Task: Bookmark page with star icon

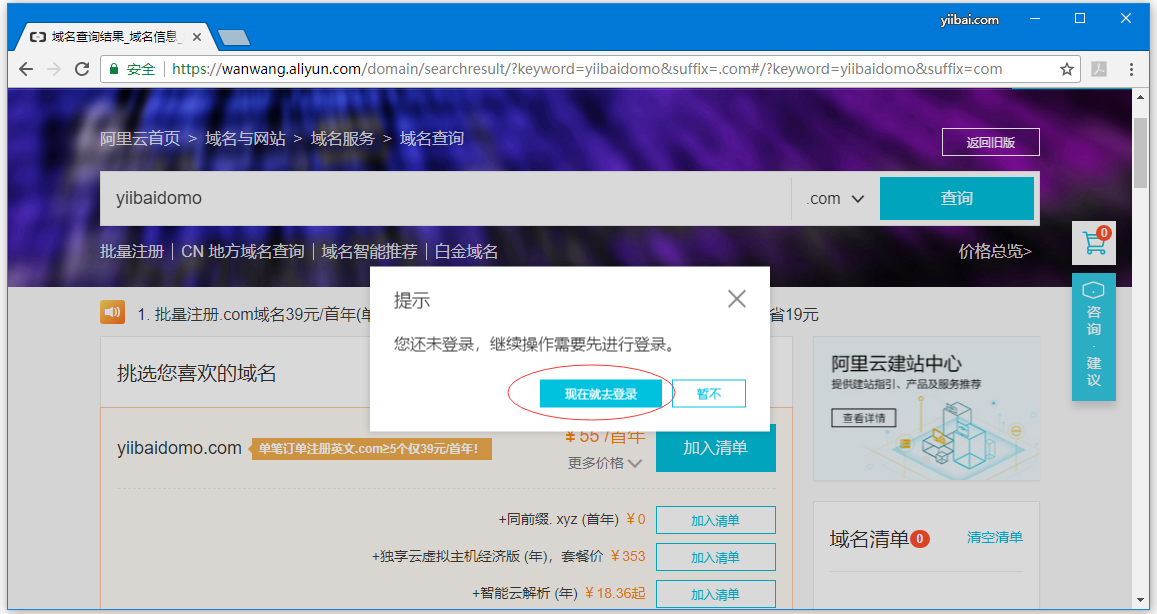Action: [x=1067, y=69]
